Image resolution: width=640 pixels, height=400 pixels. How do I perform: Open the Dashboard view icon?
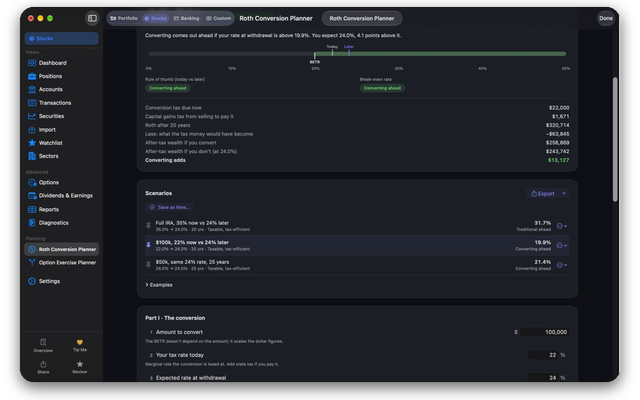(x=32, y=63)
